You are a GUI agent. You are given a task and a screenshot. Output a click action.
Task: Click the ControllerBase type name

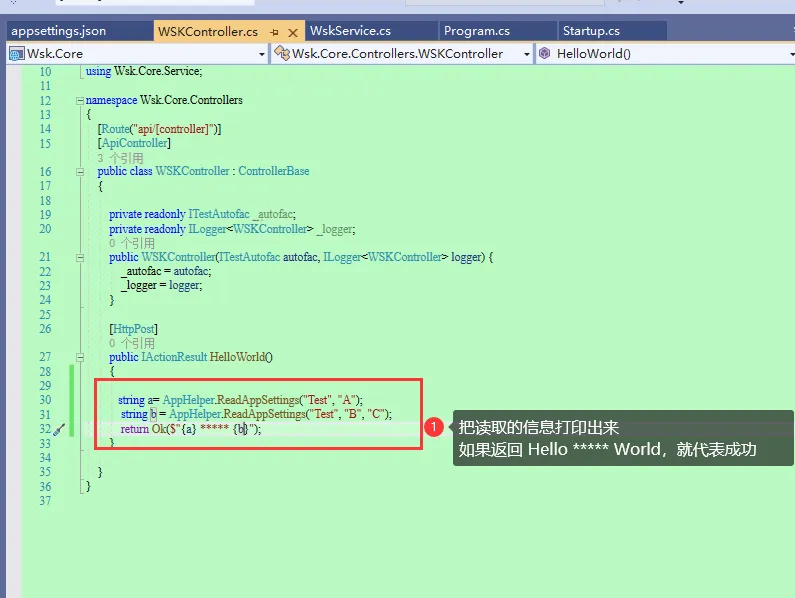(x=274, y=171)
